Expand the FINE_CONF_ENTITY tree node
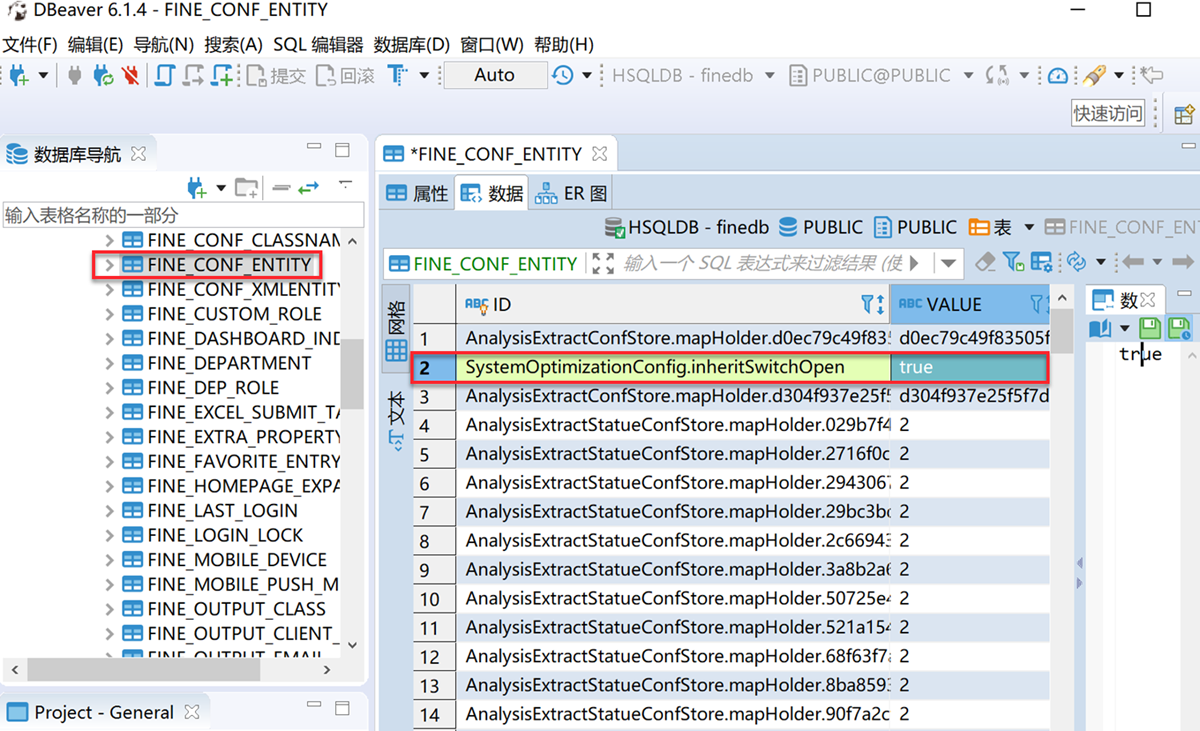The height and width of the screenshot is (731, 1200). [x=110, y=265]
